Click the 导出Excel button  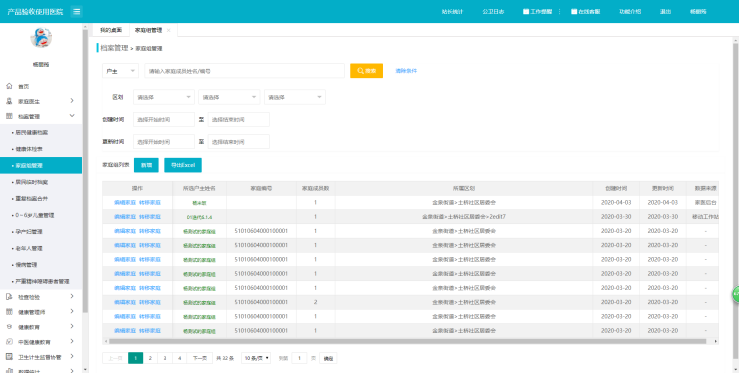click(183, 165)
